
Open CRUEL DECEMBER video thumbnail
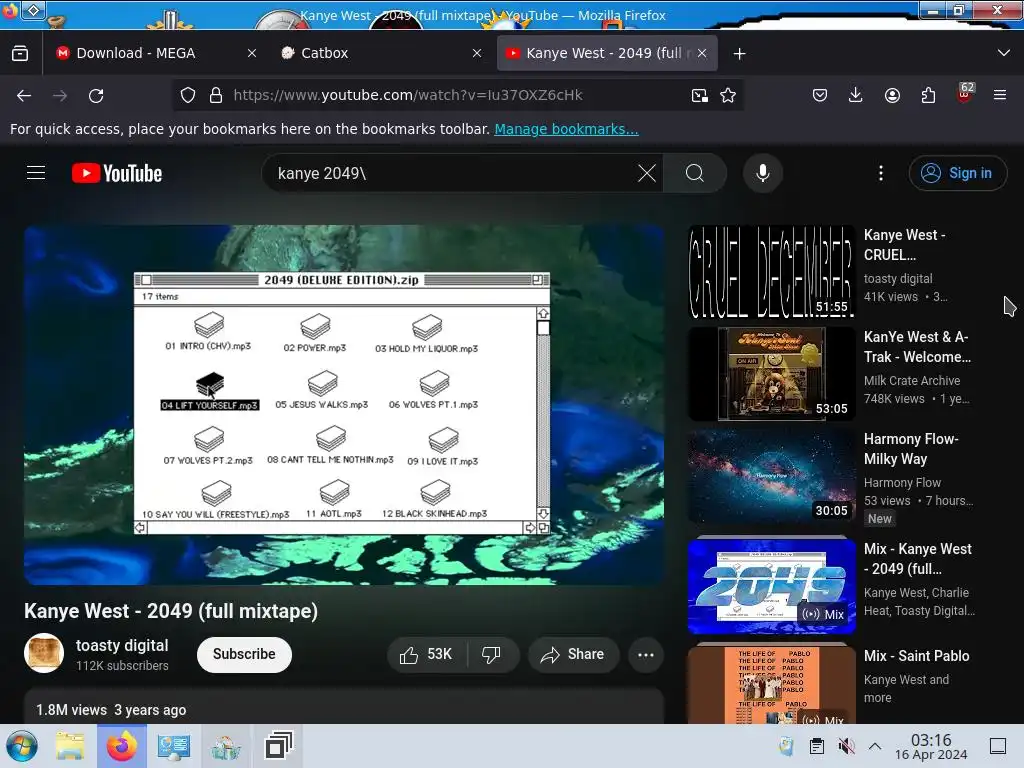pyautogui.click(x=771, y=272)
